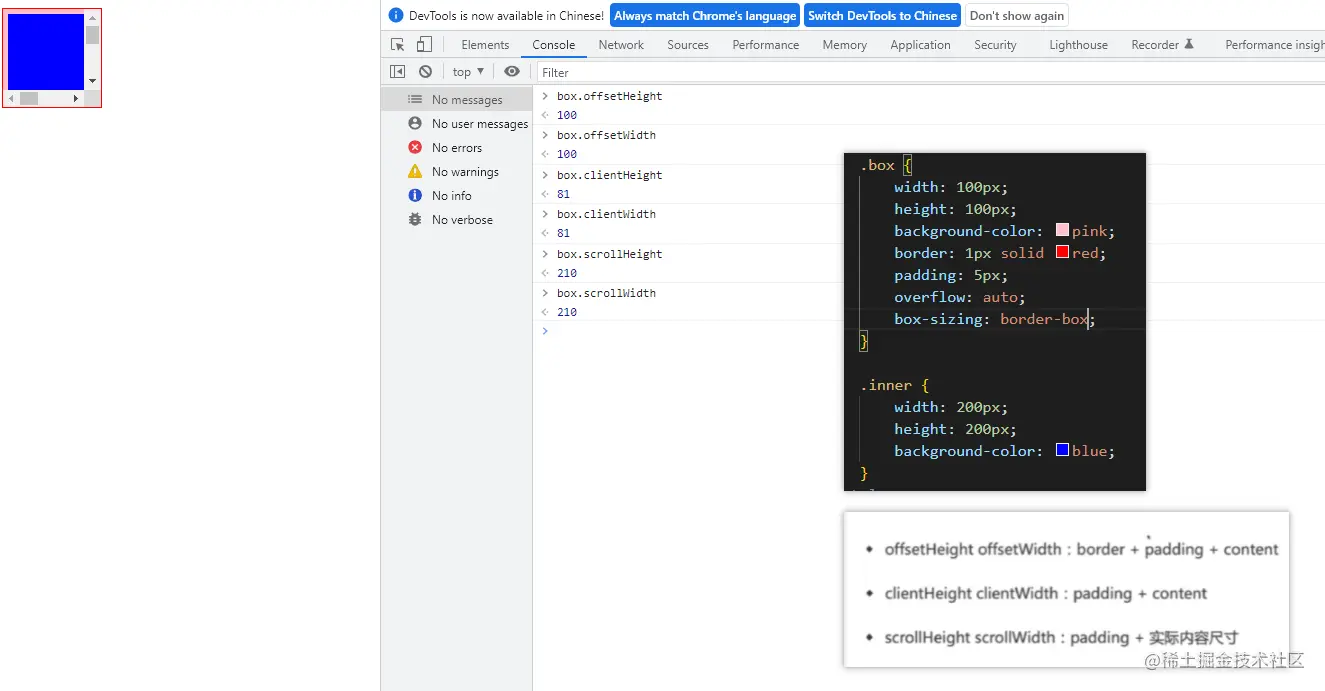Focus the console Filter field

click(x=930, y=72)
